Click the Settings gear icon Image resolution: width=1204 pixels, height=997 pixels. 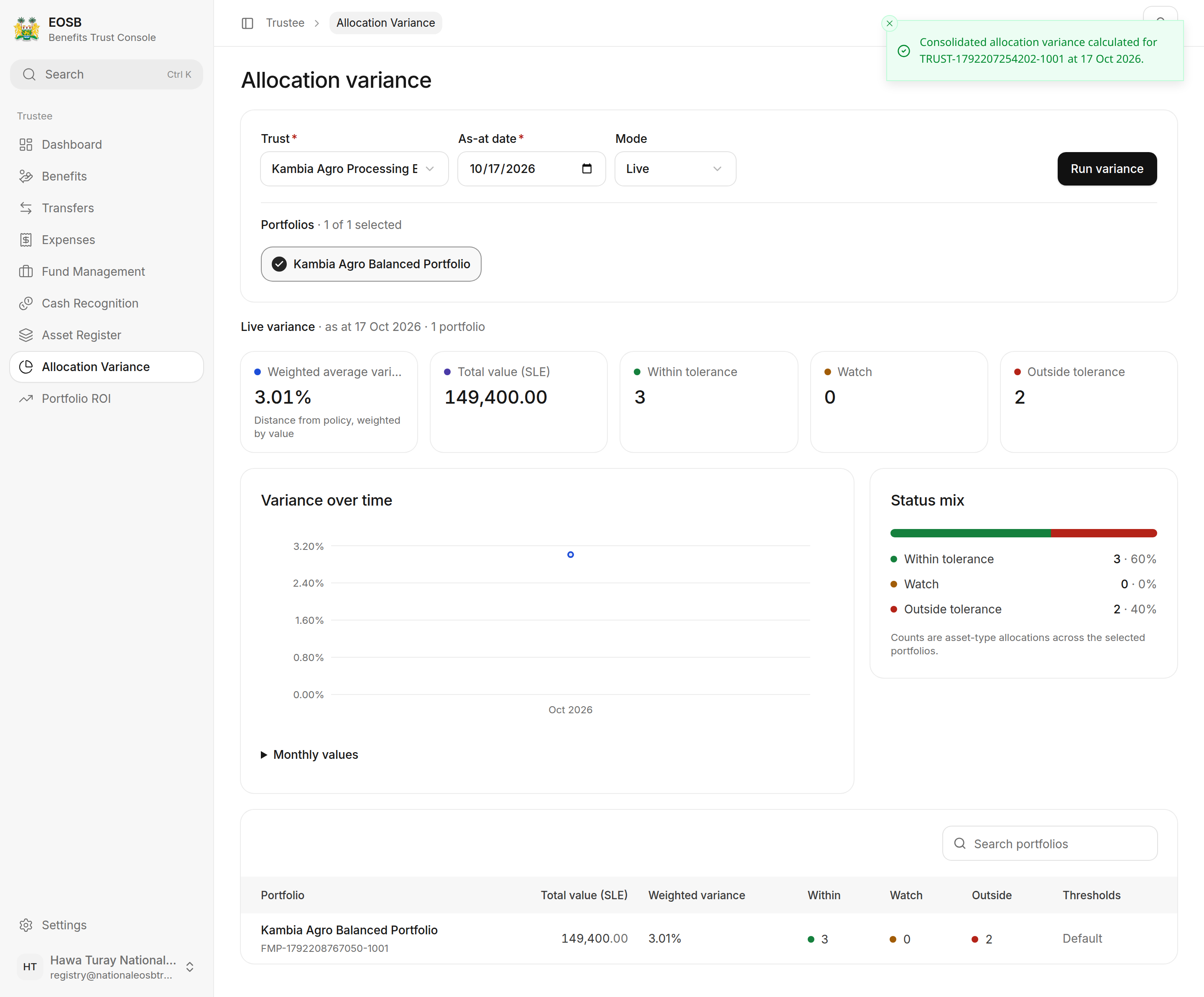click(26, 926)
